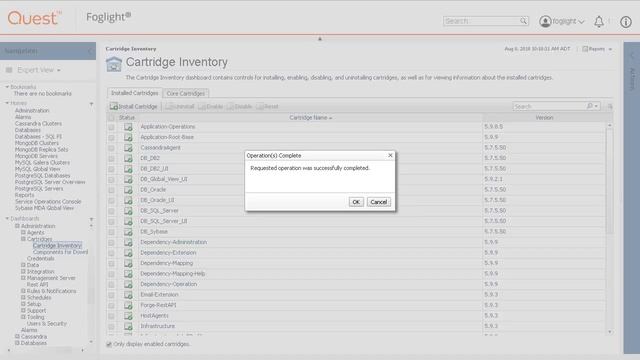The image size is (640, 360).
Task: Sort by the Cartridge Name column
Action: coord(310,118)
